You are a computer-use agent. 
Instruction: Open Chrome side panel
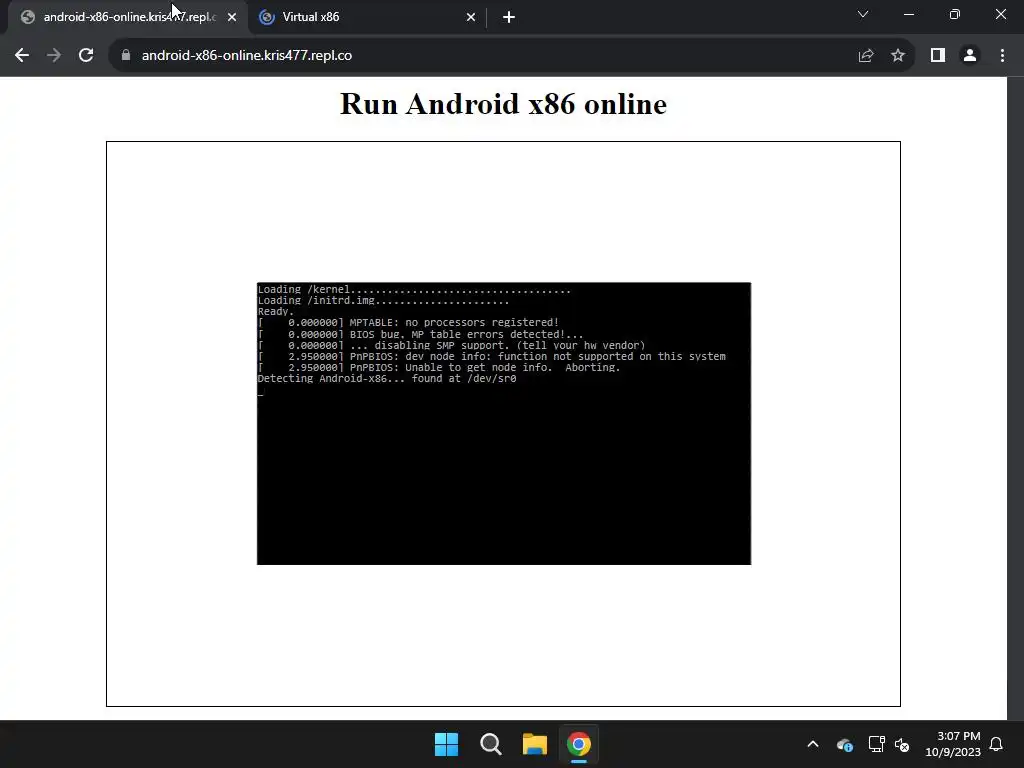tap(938, 56)
